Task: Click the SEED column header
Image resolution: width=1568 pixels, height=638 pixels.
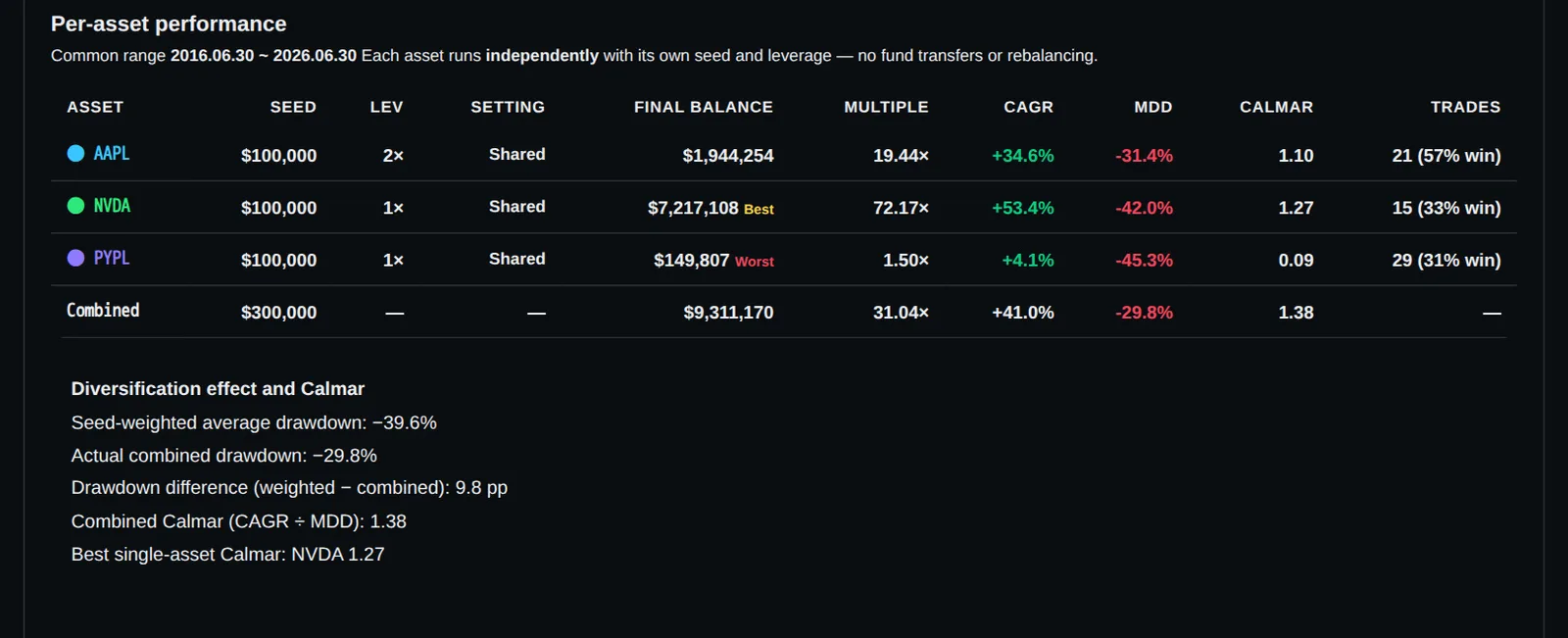Action: click(x=293, y=107)
